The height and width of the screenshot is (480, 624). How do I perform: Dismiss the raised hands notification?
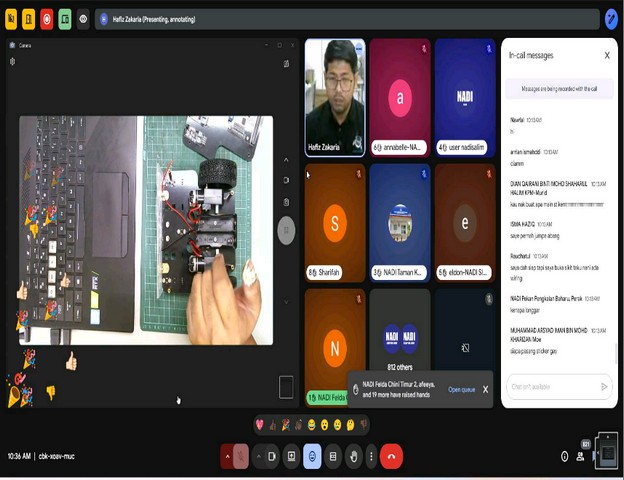click(x=486, y=389)
